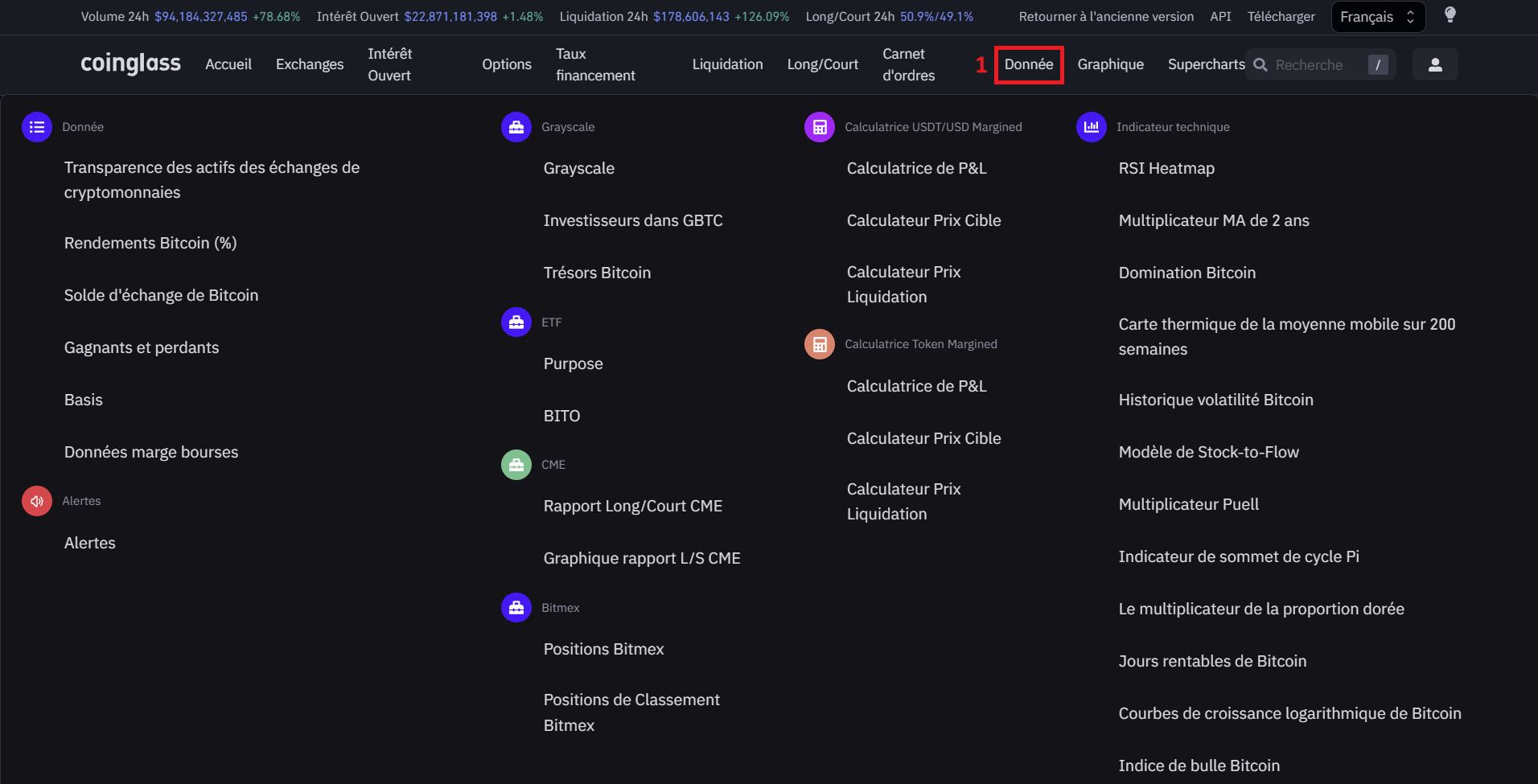Open the Graphique menu
Screen dimensions: 1538x784
click(1111, 64)
